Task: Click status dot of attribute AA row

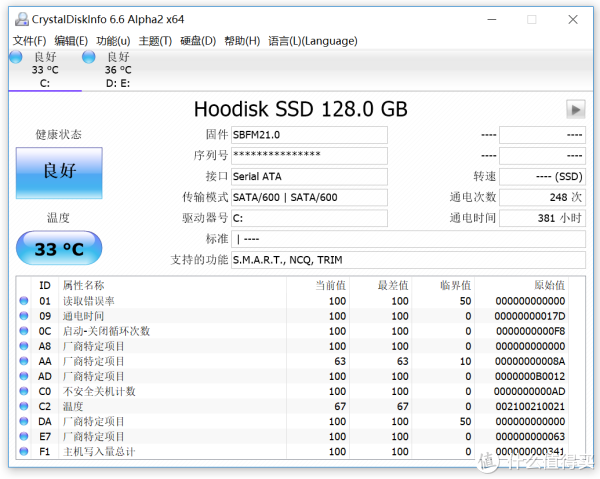Action: click(24, 361)
